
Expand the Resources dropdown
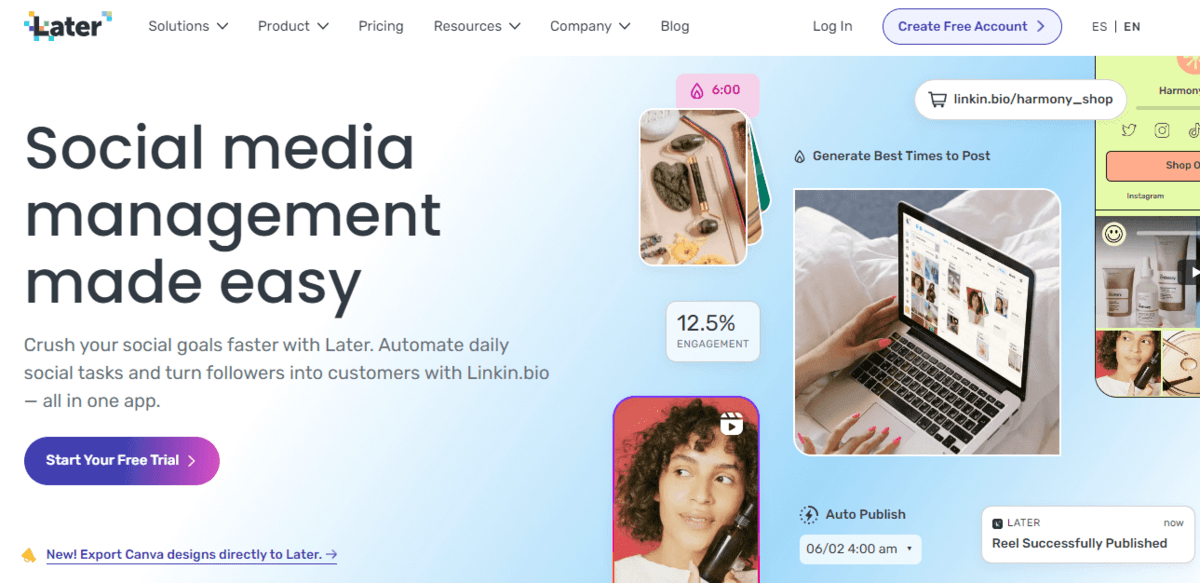(477, 26)
